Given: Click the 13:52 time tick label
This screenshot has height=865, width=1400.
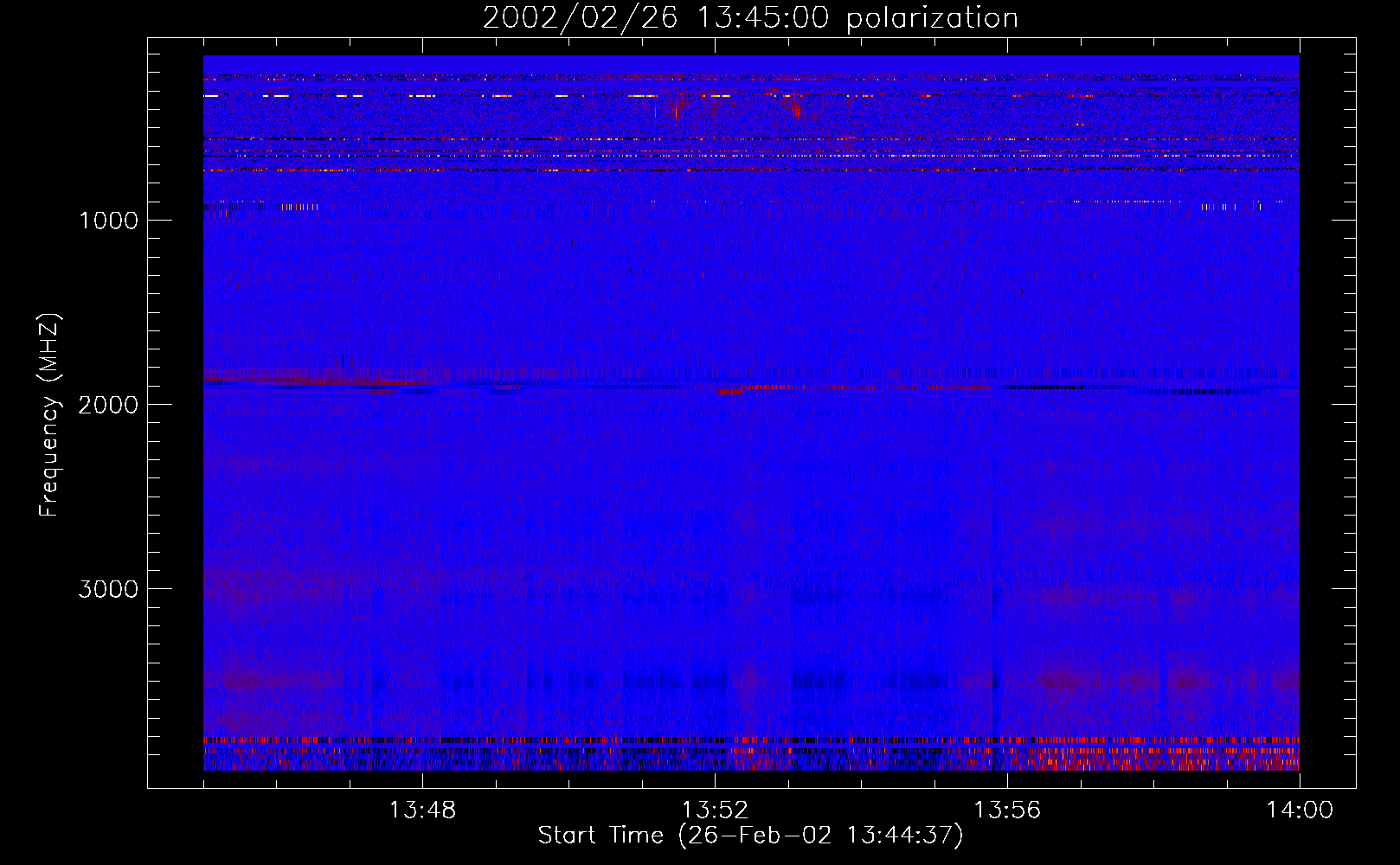Looking at the screenshot, I should pyautogui.click(x=715, y=811).
